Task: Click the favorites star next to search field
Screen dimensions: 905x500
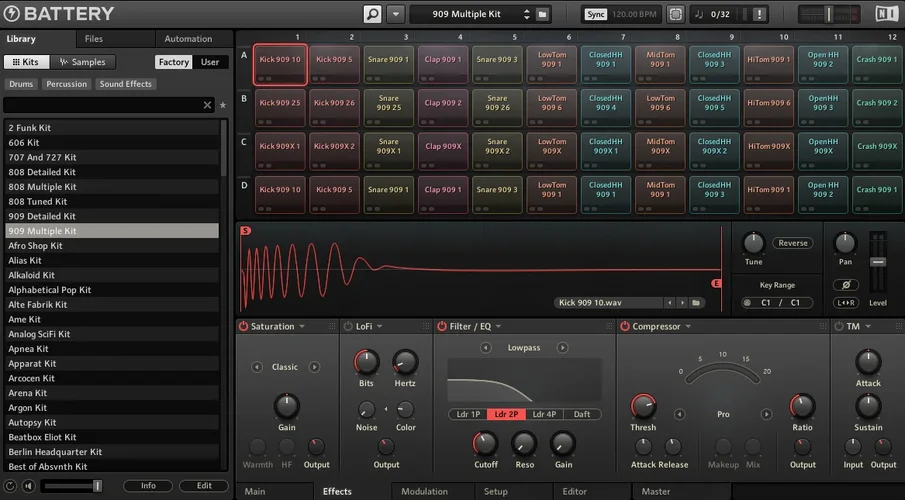Action: pyautogui.click(x=222, y=105)
